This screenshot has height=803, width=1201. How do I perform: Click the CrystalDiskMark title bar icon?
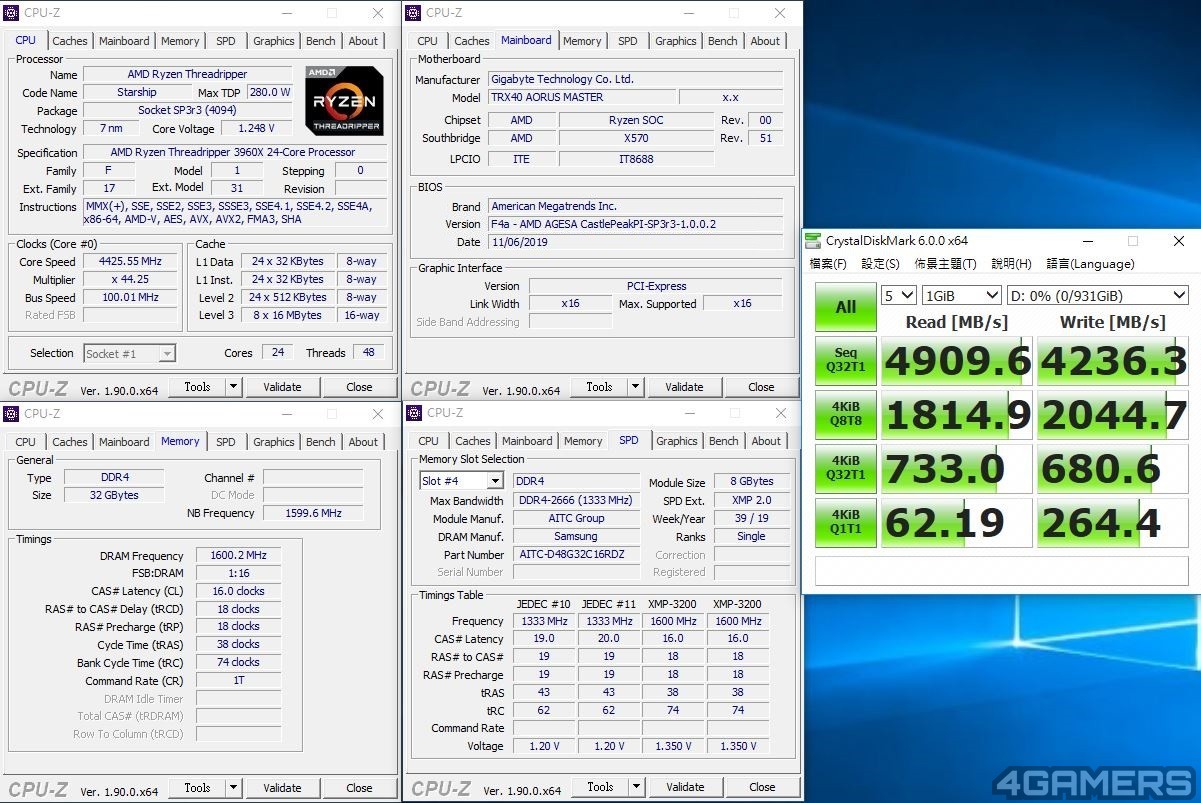tap(813, 241)
